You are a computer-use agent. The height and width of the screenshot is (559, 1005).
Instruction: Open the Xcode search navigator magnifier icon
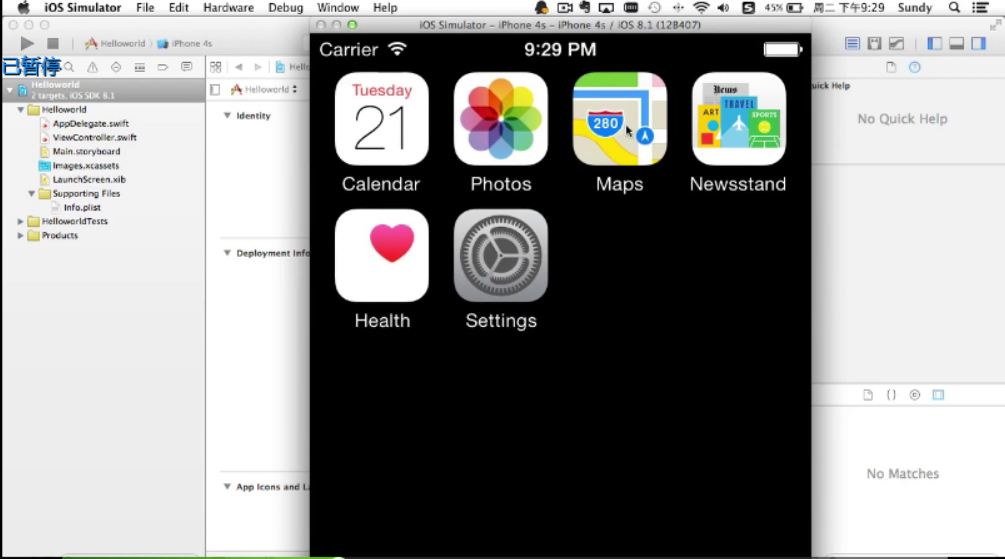[69, 67]
